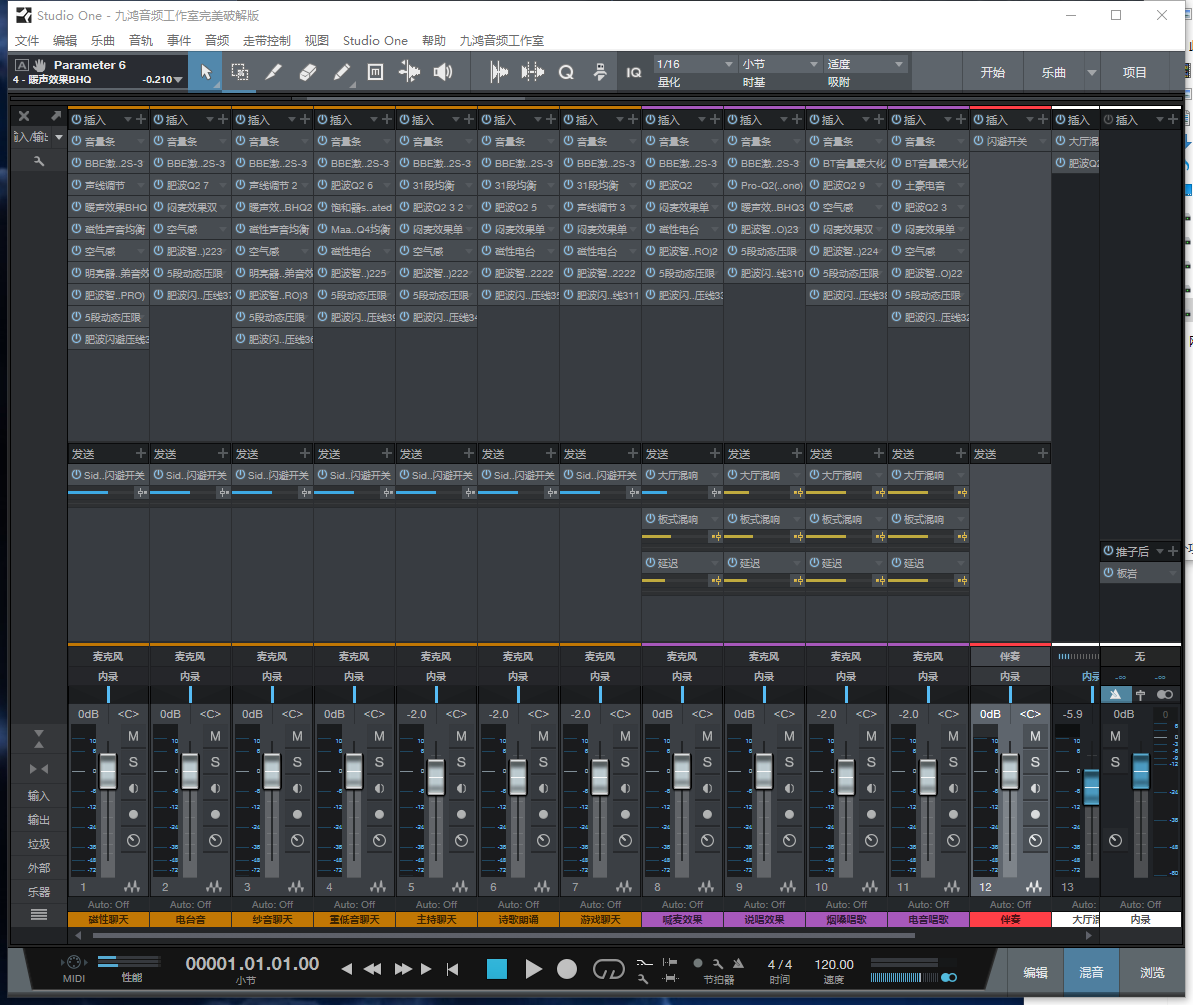
Task: Open the 走带控制 menu
Action: [x=267, y=41]
